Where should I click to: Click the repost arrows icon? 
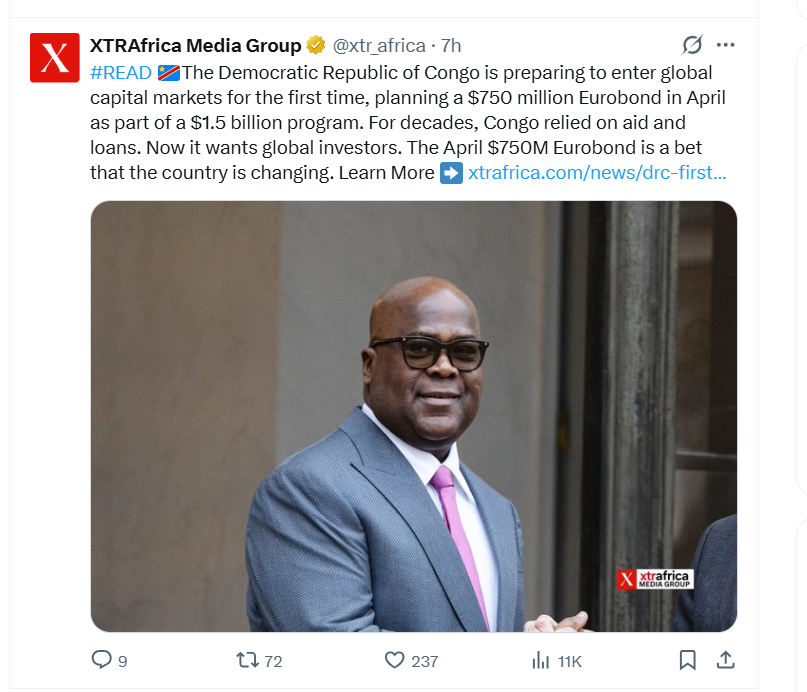[x=248, y=660]
